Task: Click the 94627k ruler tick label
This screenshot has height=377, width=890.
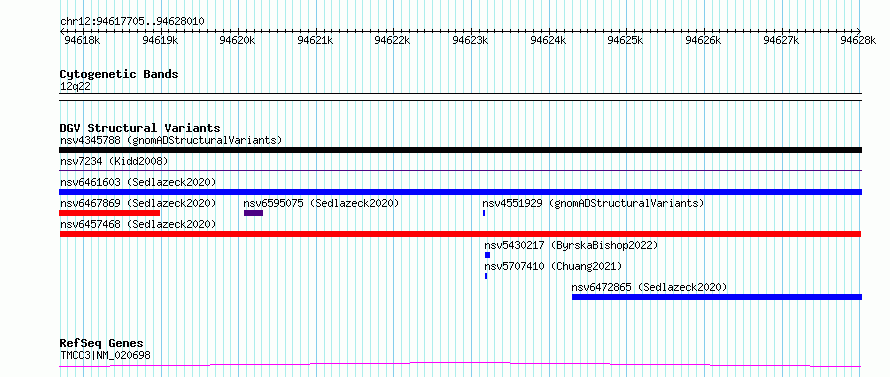Action: [x=782, y=40]
